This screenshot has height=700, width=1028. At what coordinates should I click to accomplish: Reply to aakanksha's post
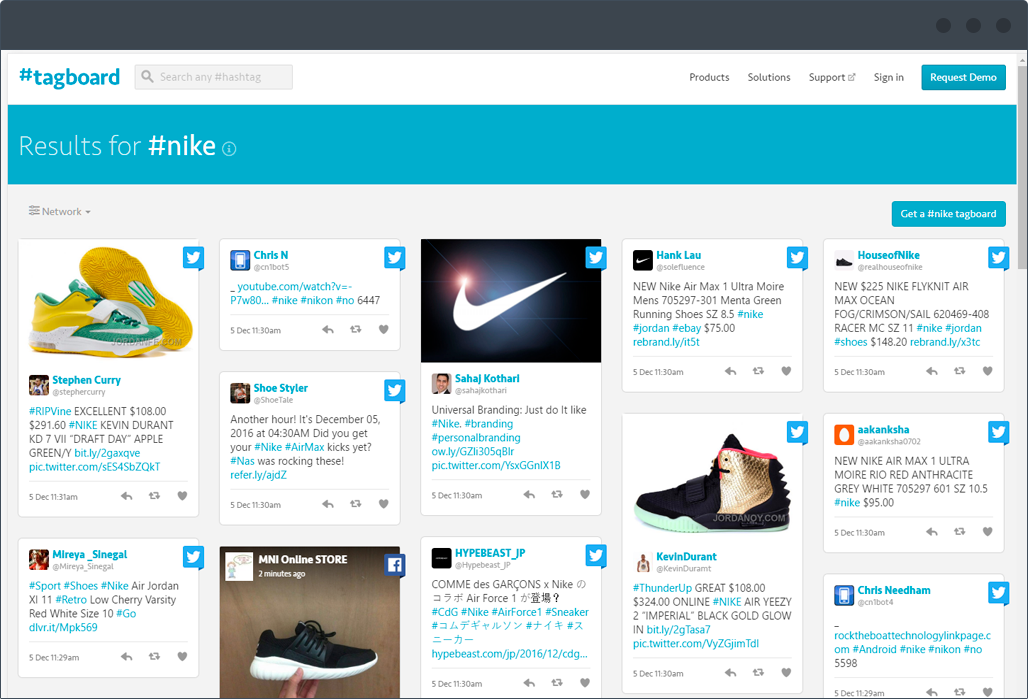(932, 532)
